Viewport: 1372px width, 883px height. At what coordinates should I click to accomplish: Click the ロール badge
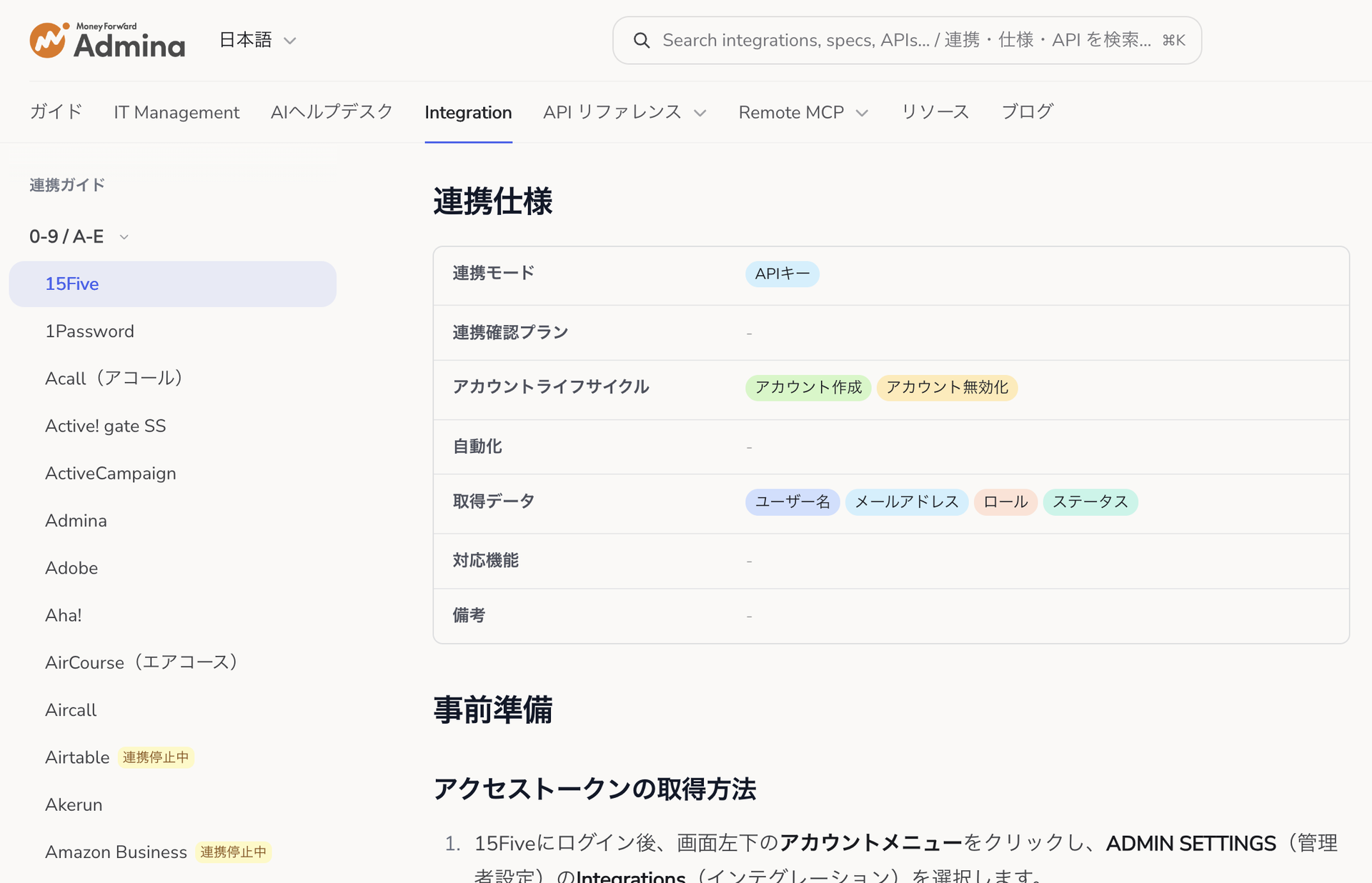point(1005,502)
